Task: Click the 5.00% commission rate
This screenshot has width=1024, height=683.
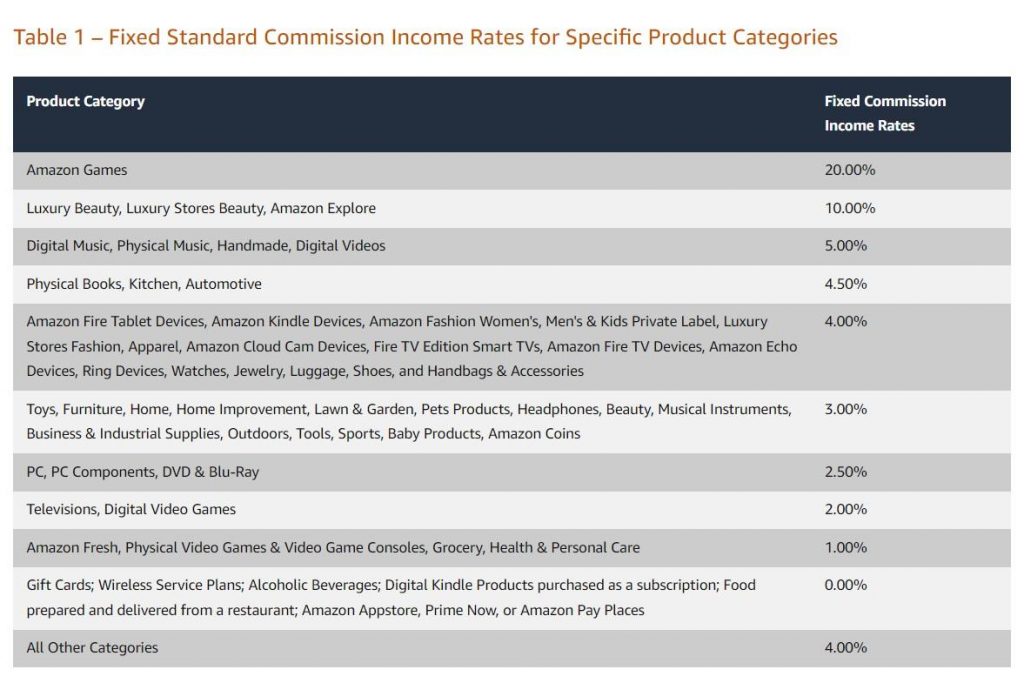Action: coord(846,246)
